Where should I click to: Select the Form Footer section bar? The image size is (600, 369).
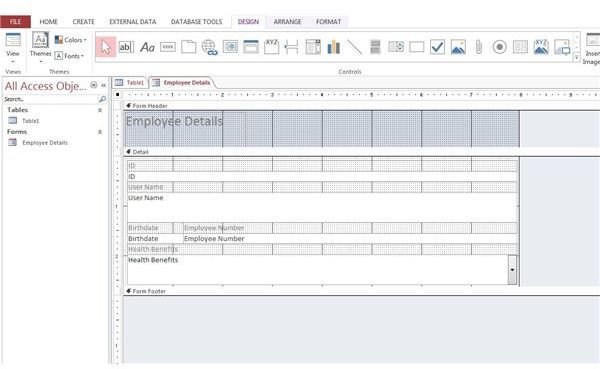362,291
